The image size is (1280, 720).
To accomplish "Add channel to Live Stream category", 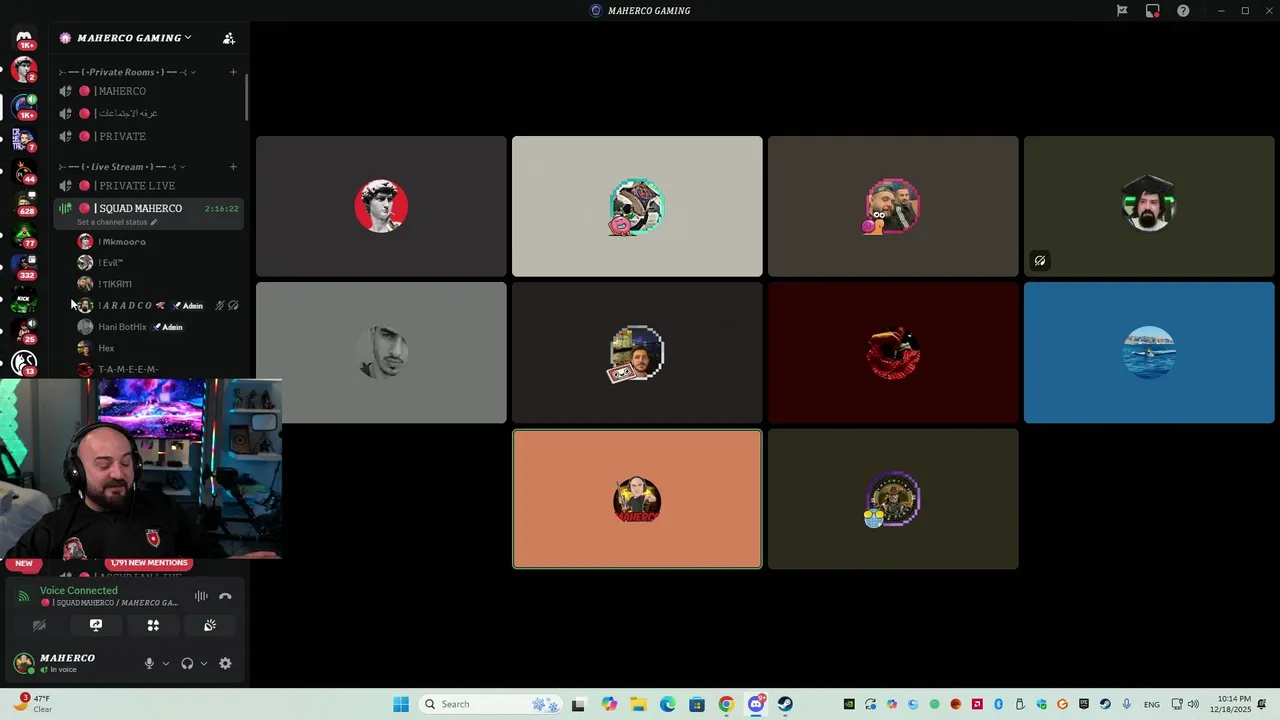I will (233, 167).
